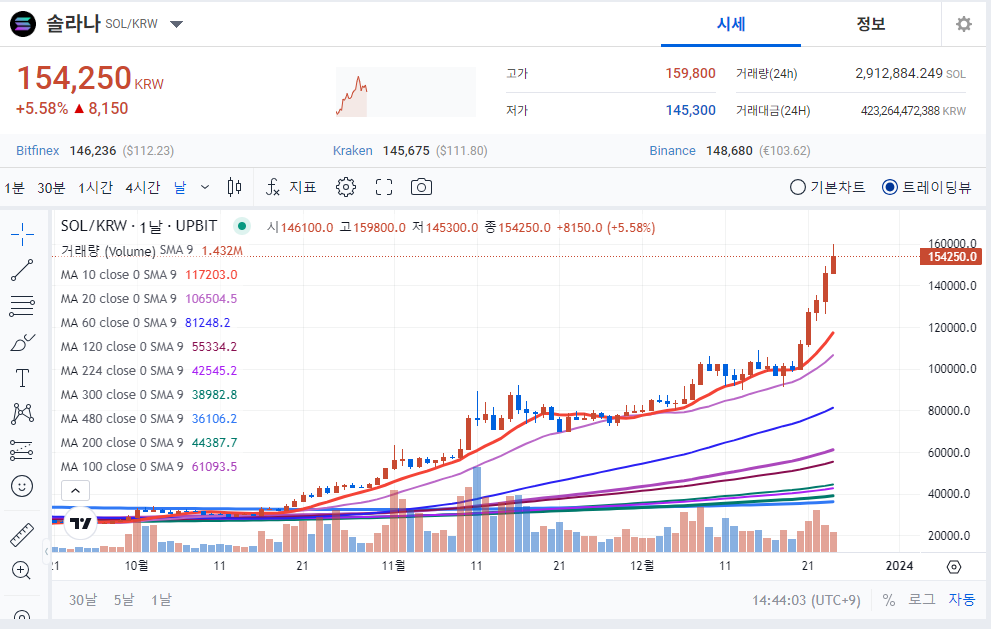Toggle 자동 auto scale
Image resolution: width=991 pixels, height=629 pixels.
961,599
